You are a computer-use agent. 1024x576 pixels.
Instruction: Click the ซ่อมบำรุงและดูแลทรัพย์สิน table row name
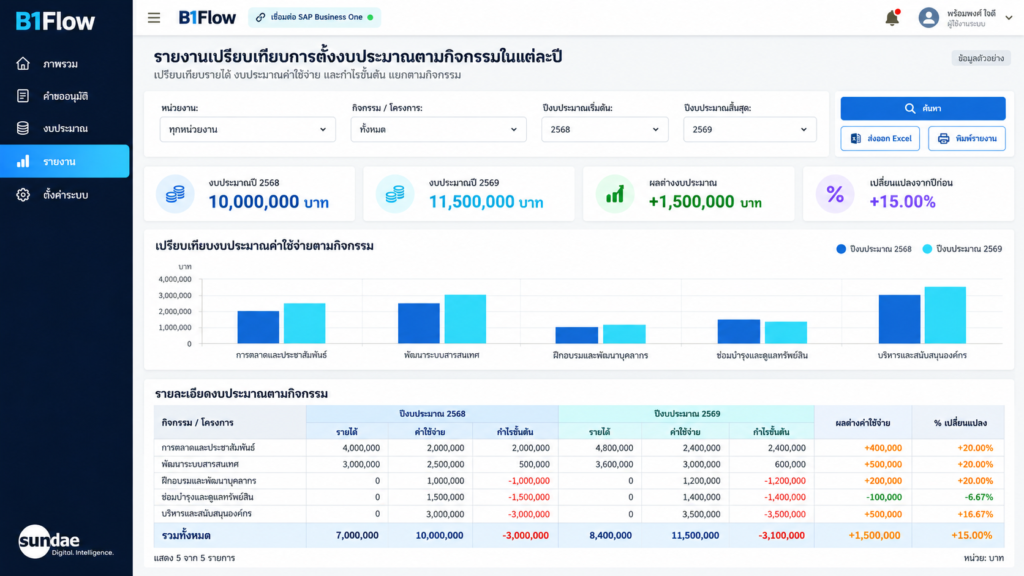tap(207, 497)
